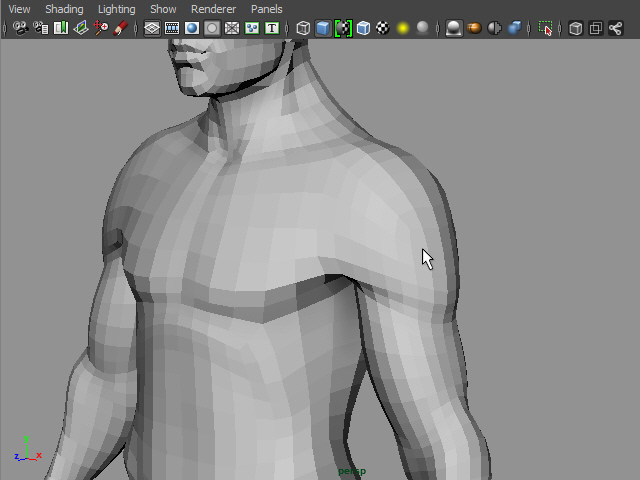
Task: Toggle the viewport Grid display
Action: tap(152, 28)
